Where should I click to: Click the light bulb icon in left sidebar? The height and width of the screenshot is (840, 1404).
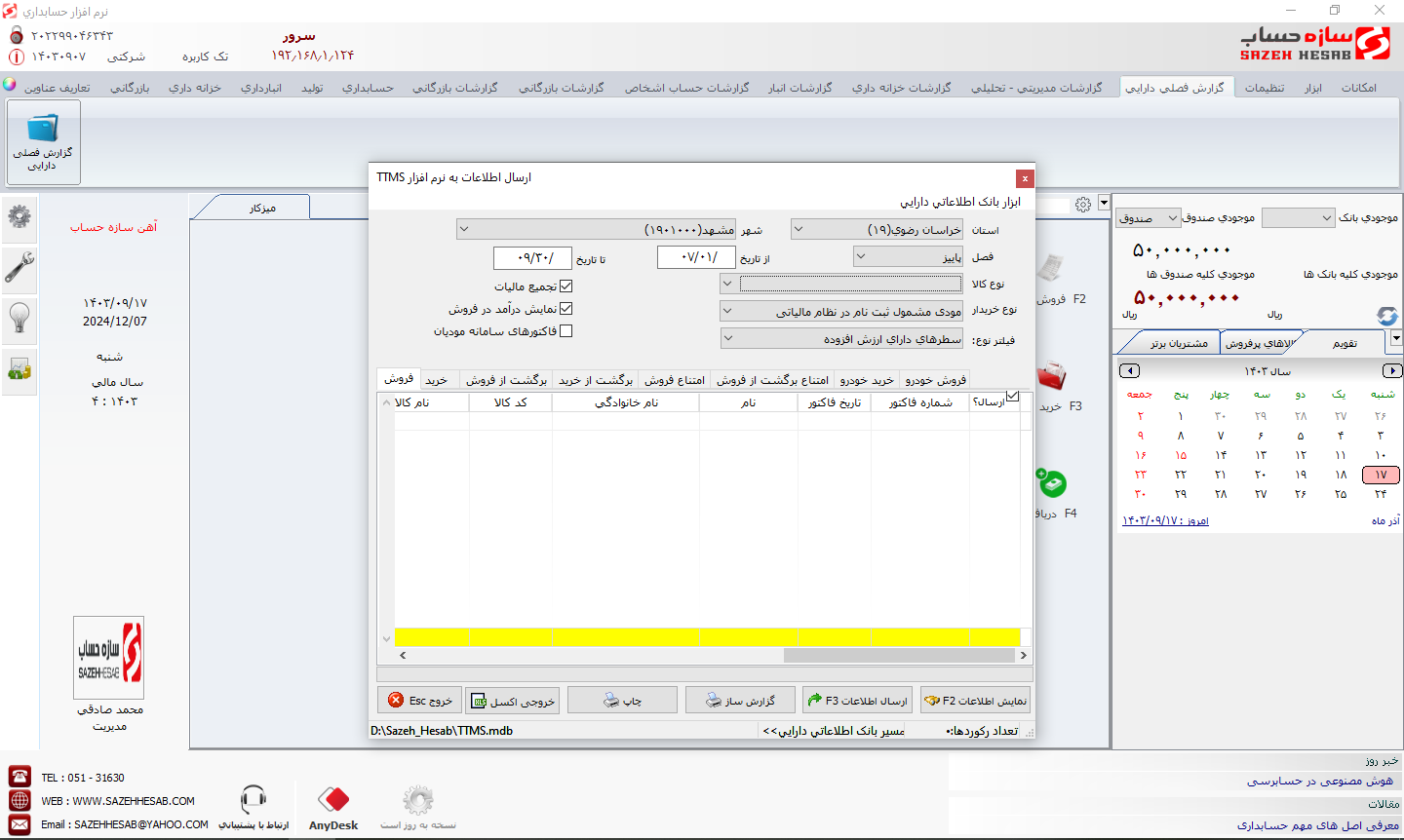click(19, 318)
